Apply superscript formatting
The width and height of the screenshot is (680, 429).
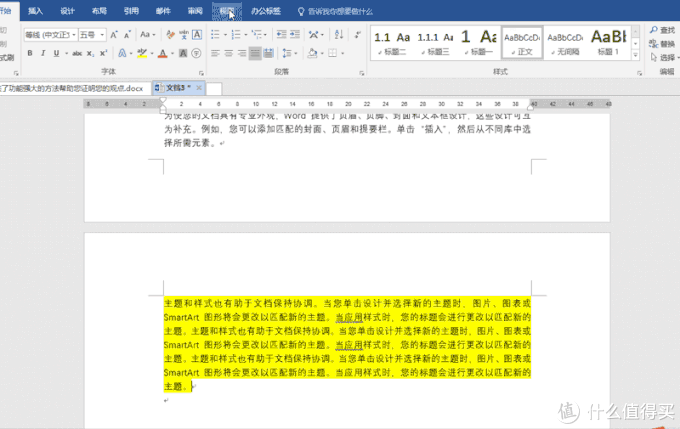[103, 53]
